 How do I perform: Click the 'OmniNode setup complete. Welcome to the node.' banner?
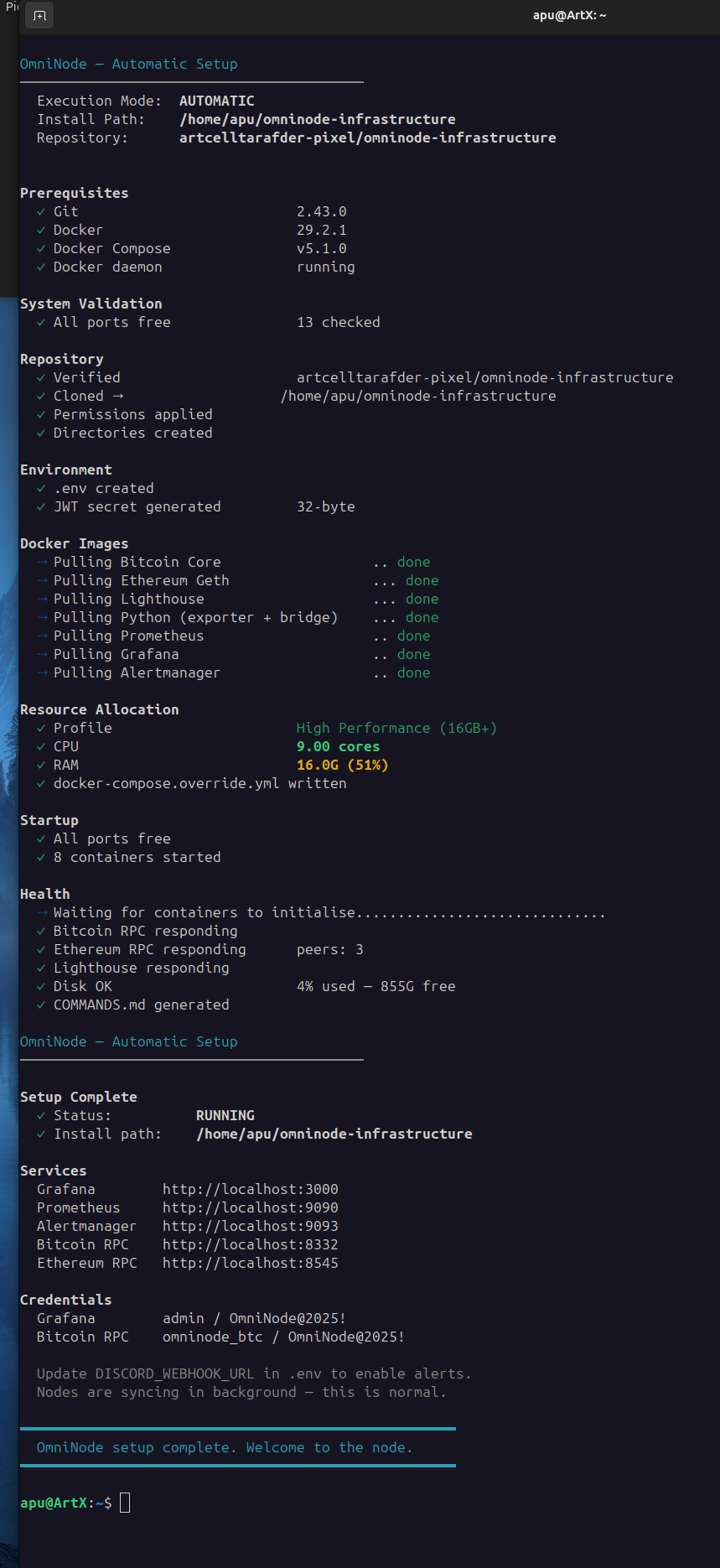tap(225, 1447)
